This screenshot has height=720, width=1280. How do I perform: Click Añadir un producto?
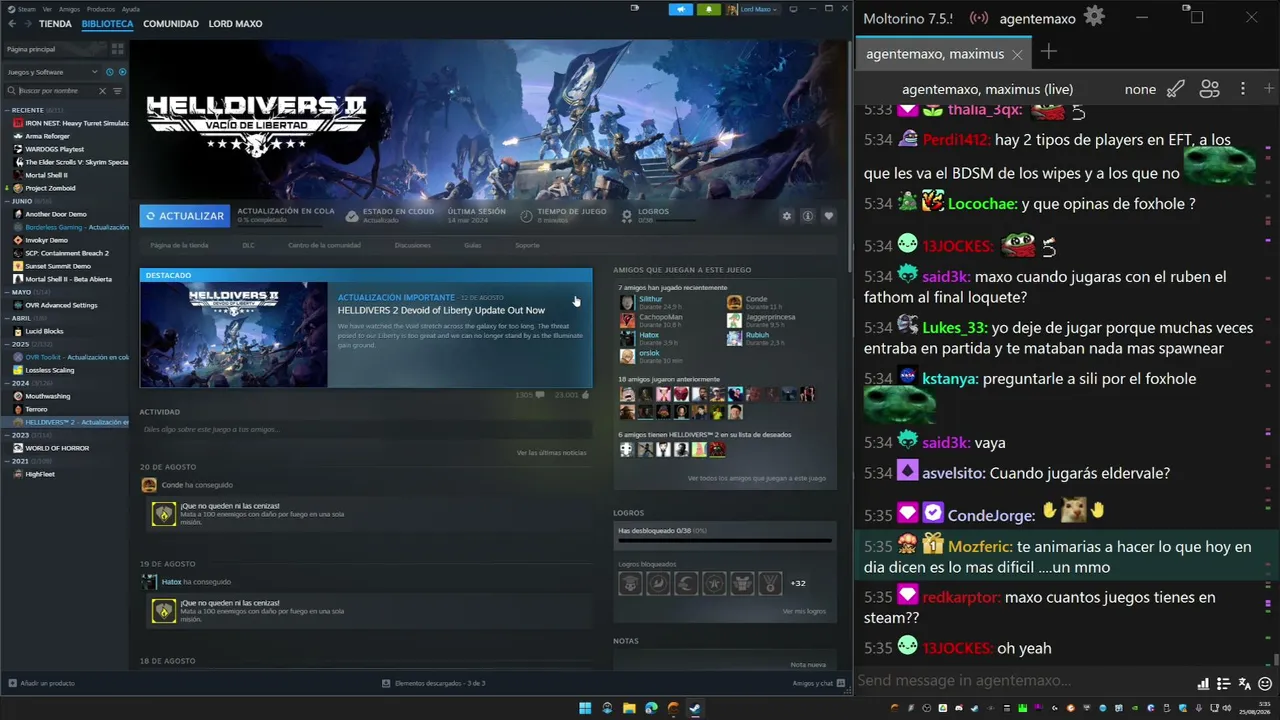tap(42, 683)
